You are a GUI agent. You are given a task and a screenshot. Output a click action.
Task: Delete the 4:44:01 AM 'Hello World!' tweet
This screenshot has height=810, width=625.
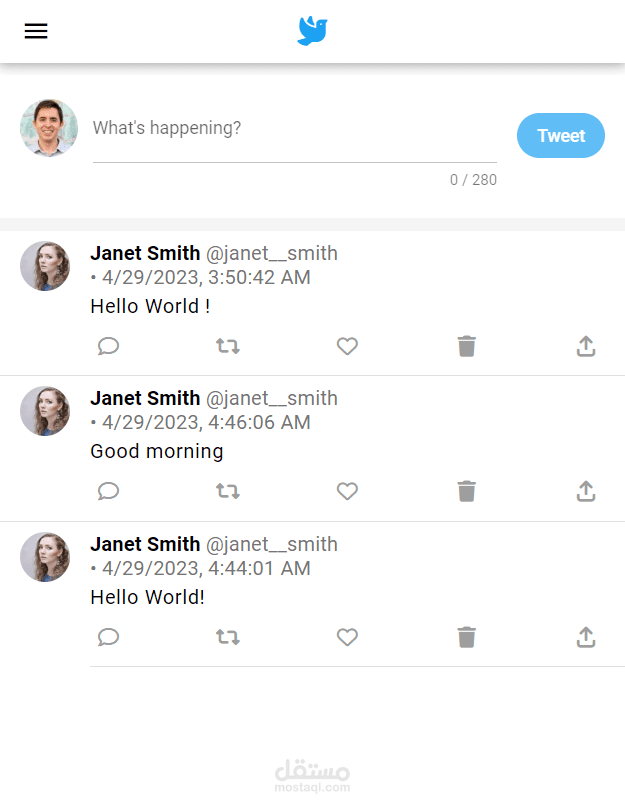[x=466, y=637]
